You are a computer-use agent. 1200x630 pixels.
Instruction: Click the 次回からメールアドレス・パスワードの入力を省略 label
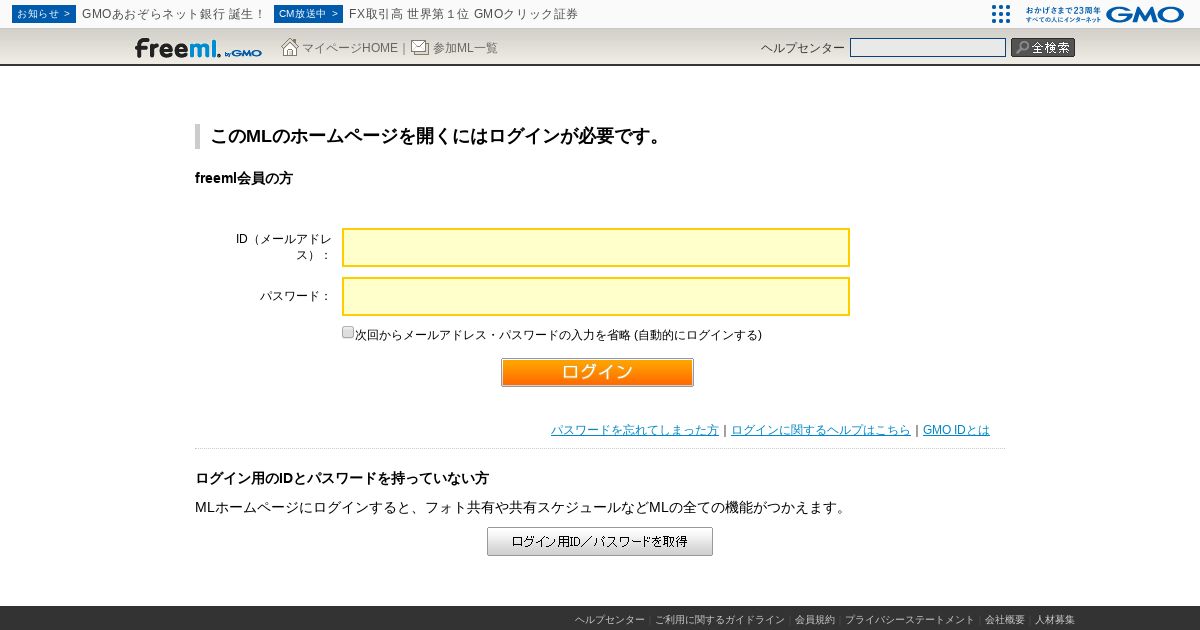click(x=558, y=335)
